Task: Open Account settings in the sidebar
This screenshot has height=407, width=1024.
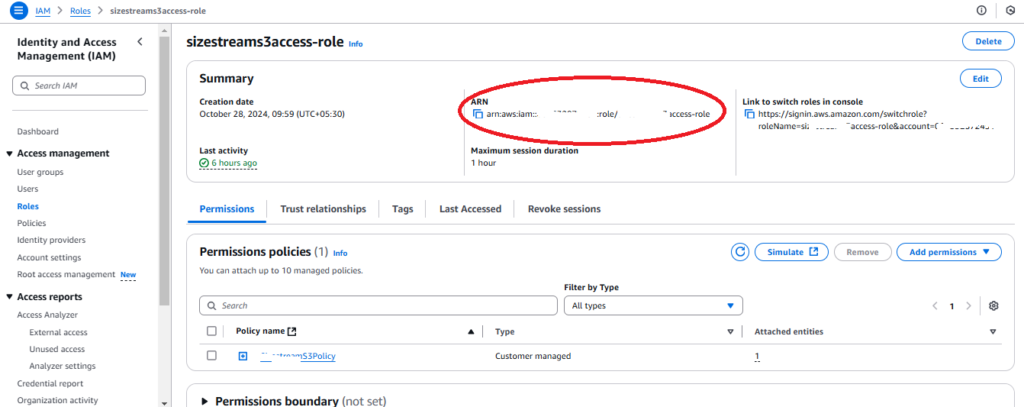Action: [49, 257]
